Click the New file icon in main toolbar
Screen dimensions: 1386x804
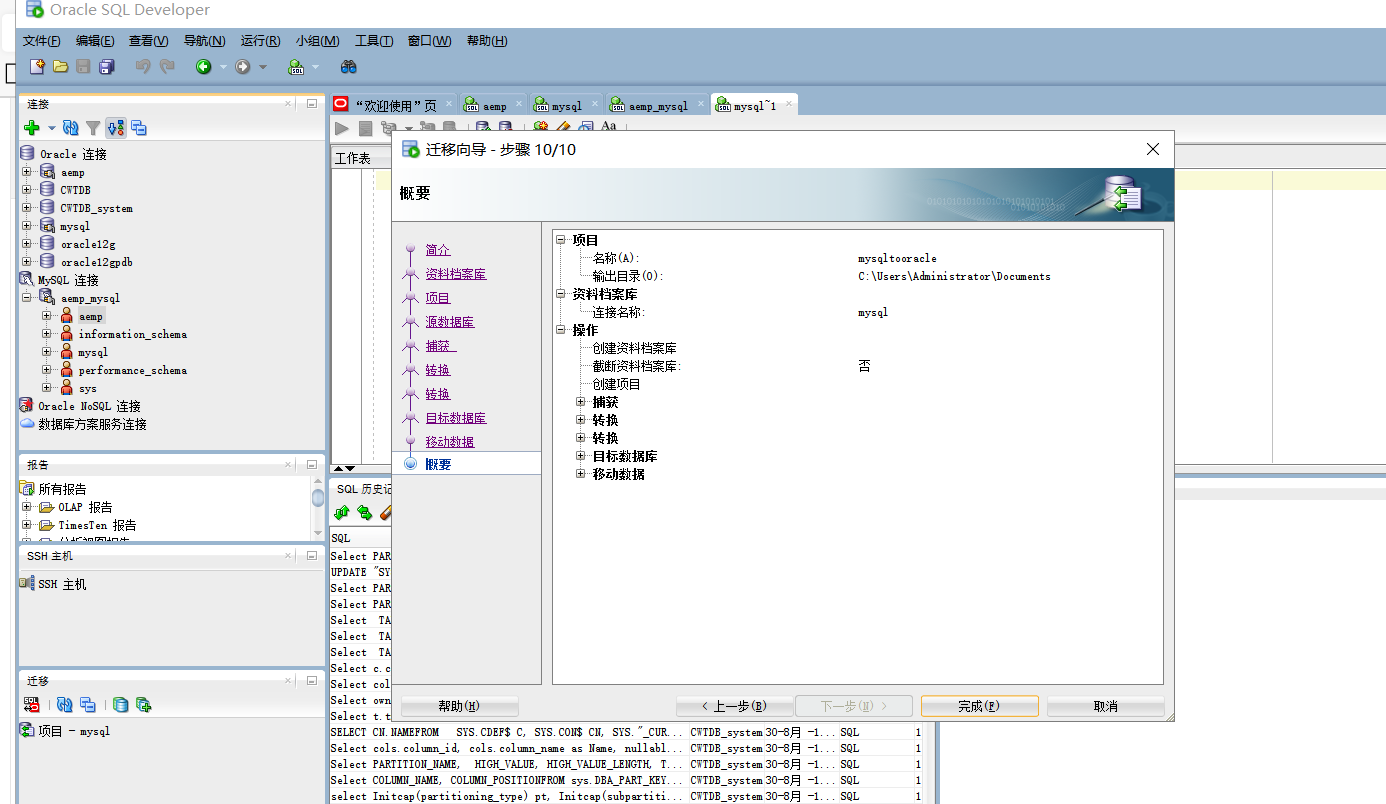37,67
